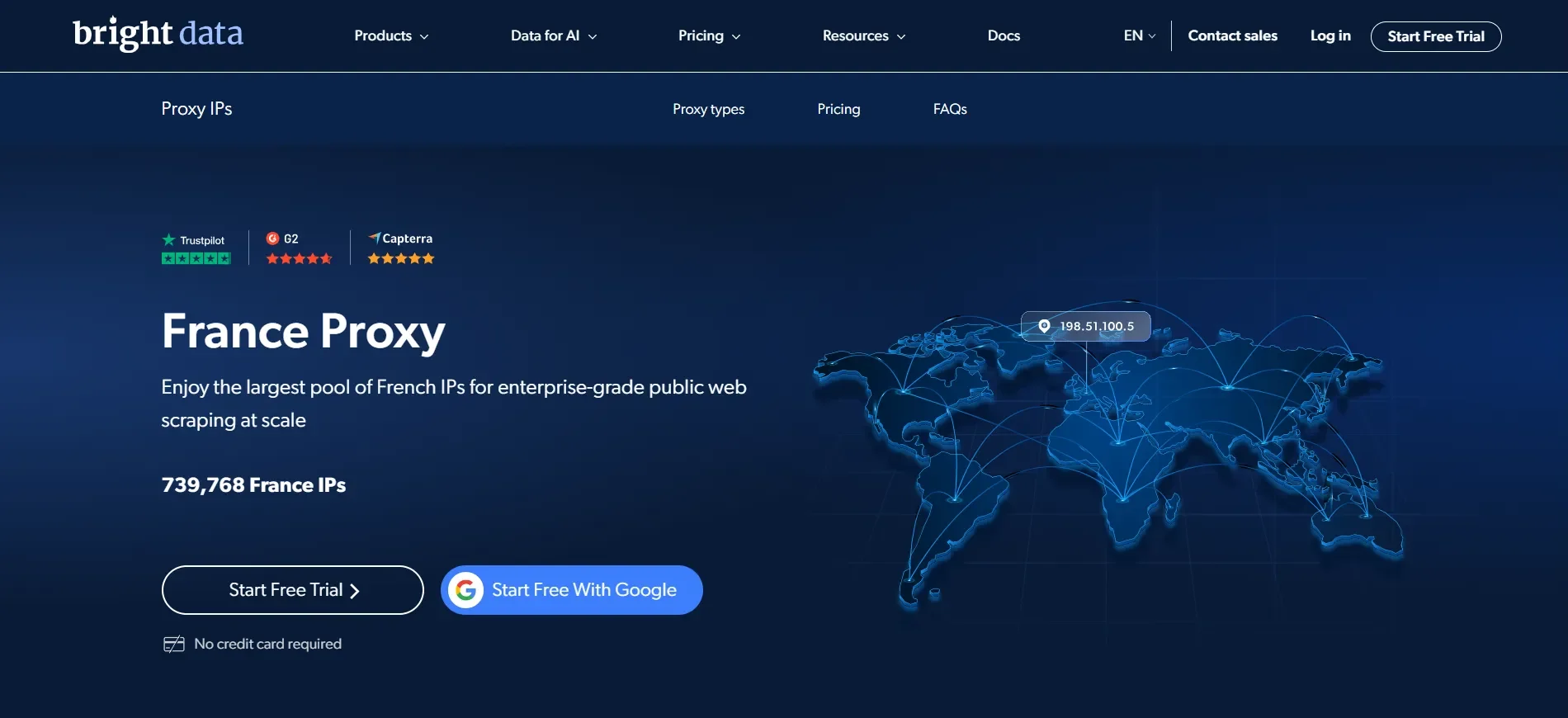Viewport: 1568px width, 718px height.
Task: Click the G2 red star rating
Action: coord(299,258)
